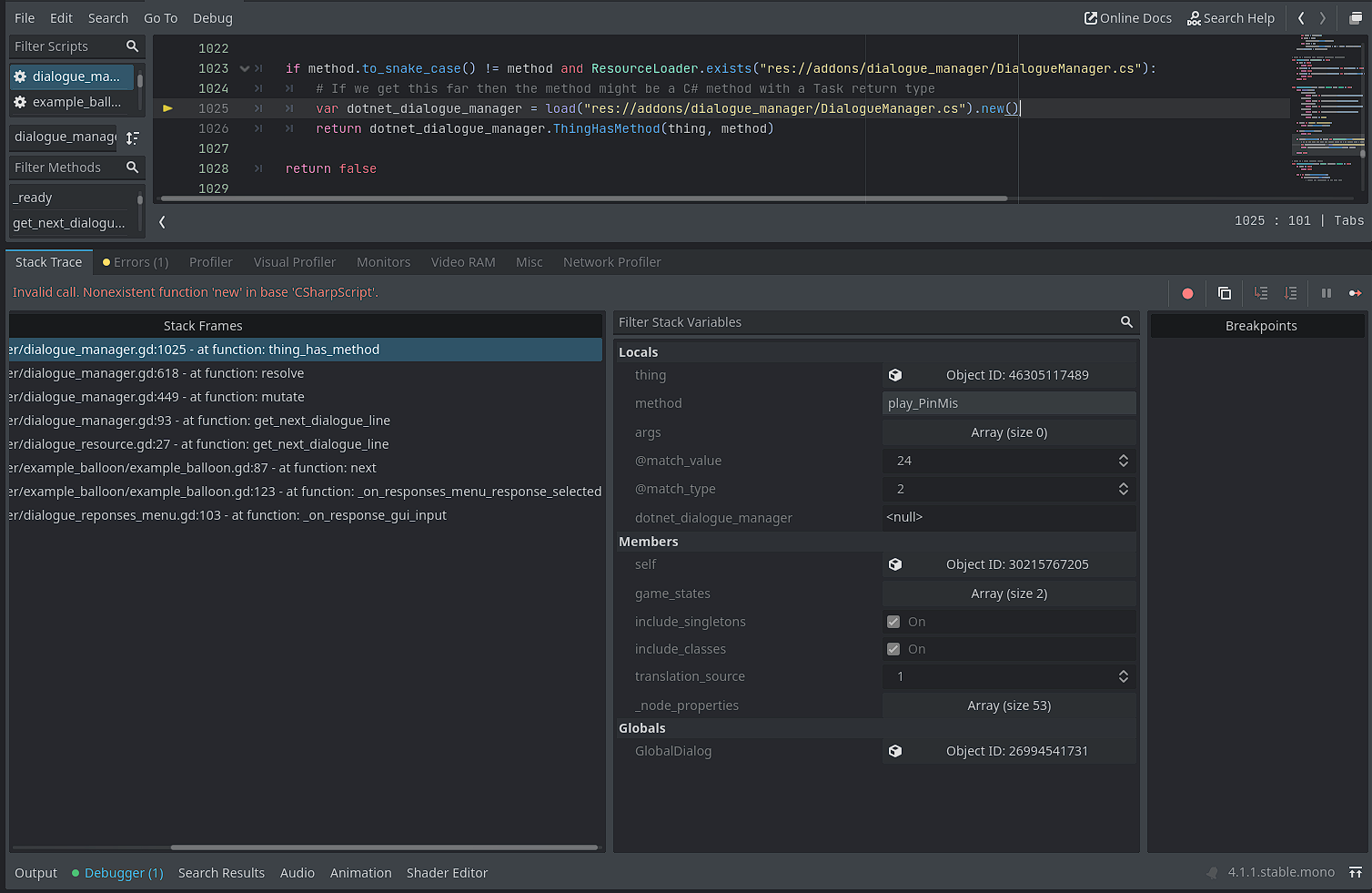Select the stack frame at dialogue_manager.gd:618
This screenshot has height=893, width=1372.
pos(182,373)
